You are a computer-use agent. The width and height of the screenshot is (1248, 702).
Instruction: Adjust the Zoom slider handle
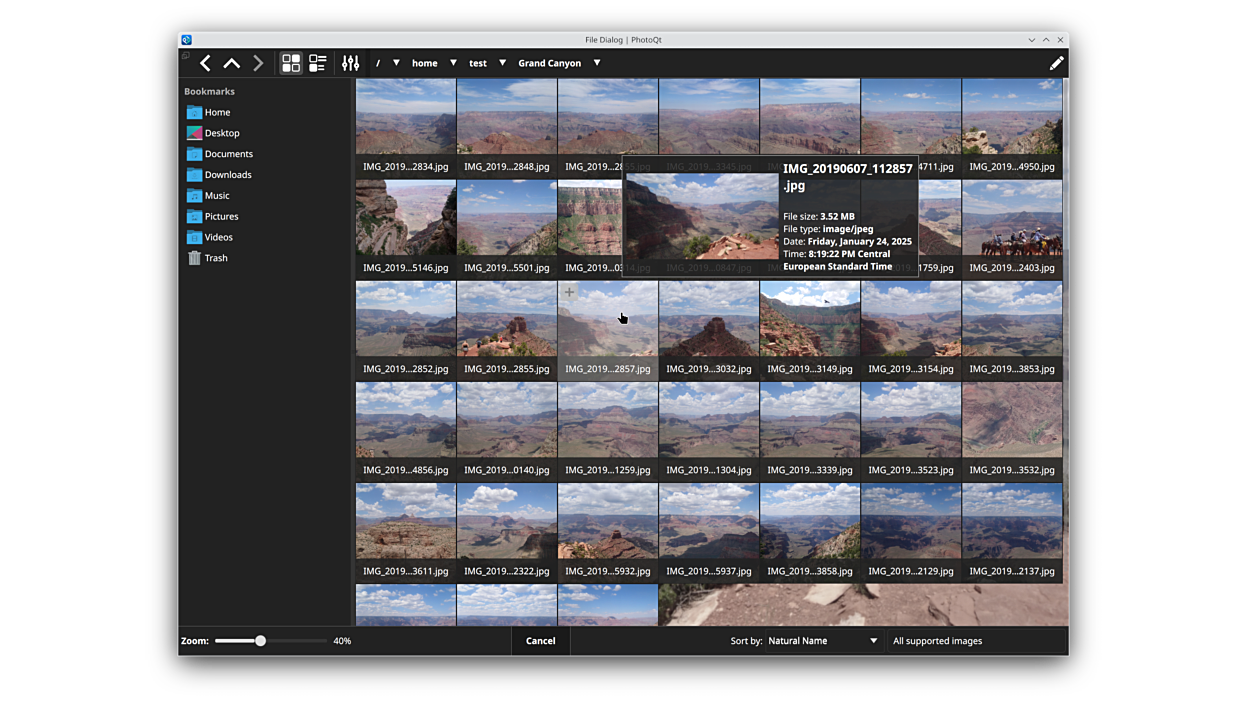tap(260, 641)
